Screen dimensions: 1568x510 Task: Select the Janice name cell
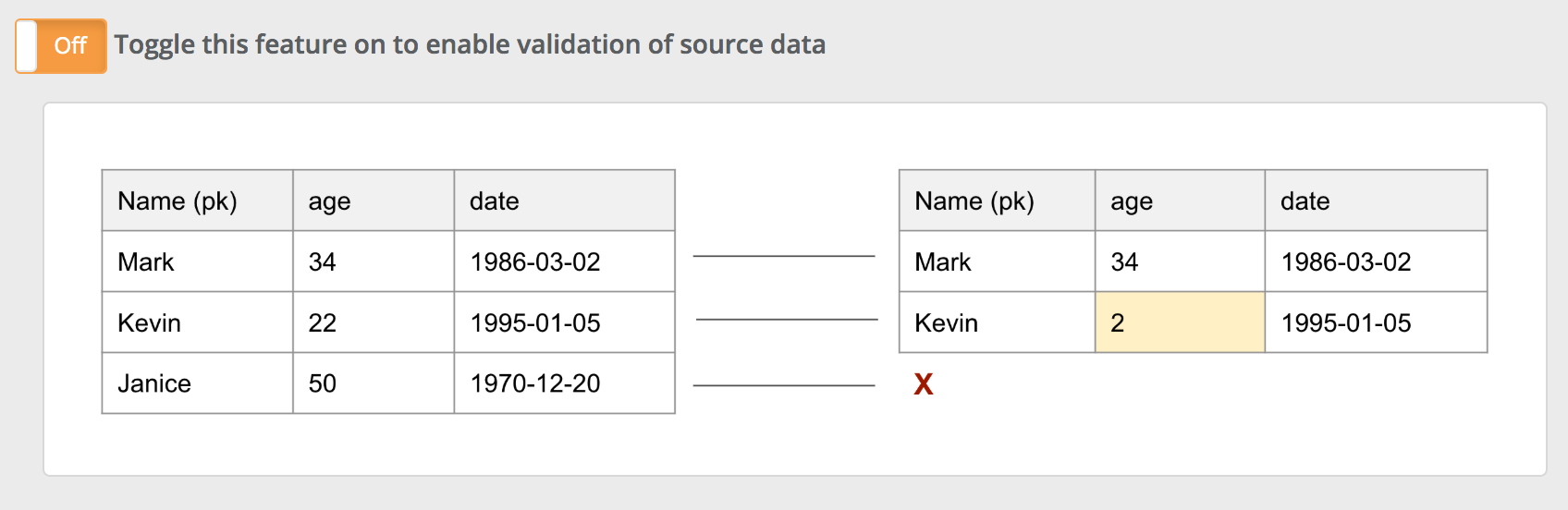coord(197,383)
